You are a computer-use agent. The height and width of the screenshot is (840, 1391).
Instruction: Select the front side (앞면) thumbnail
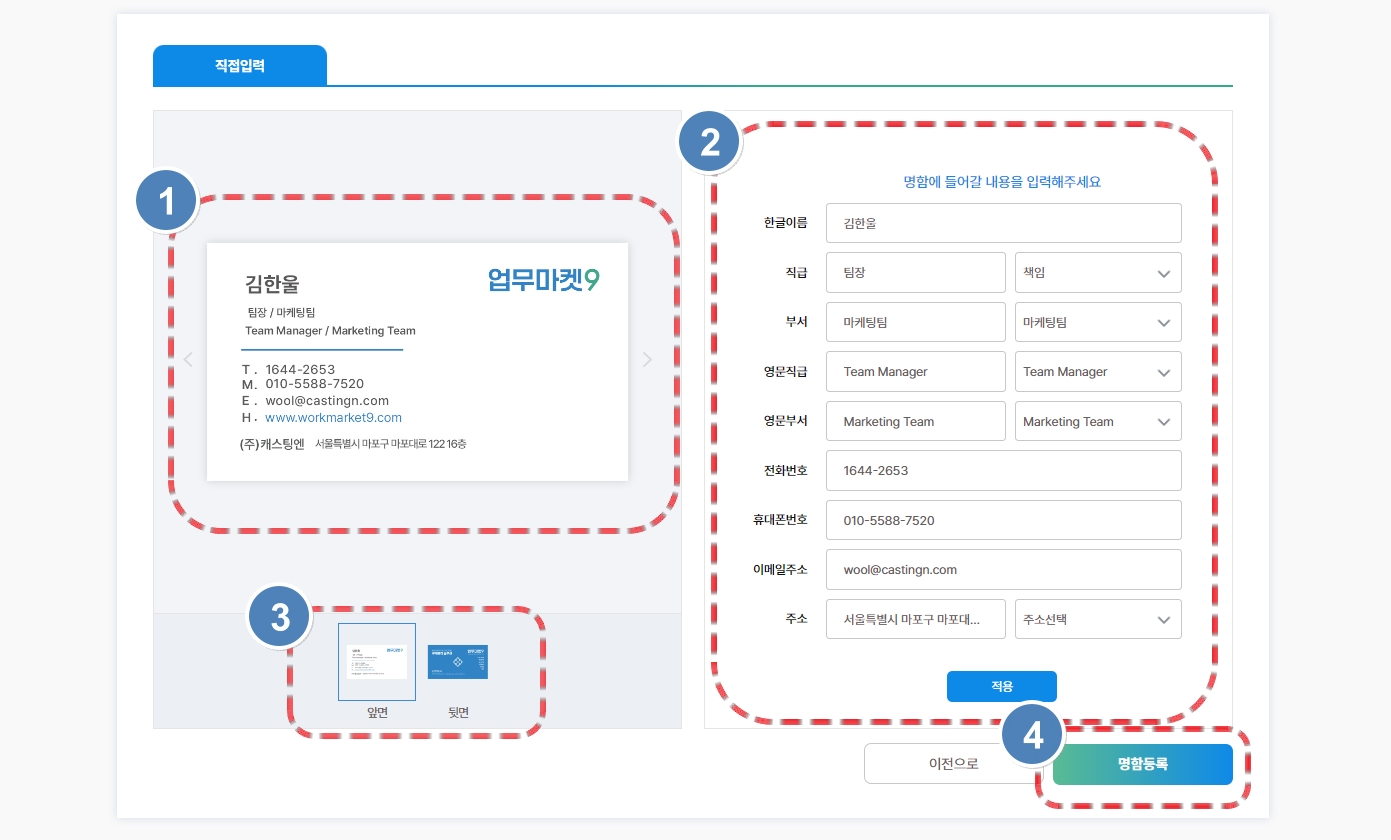(376, 661)
